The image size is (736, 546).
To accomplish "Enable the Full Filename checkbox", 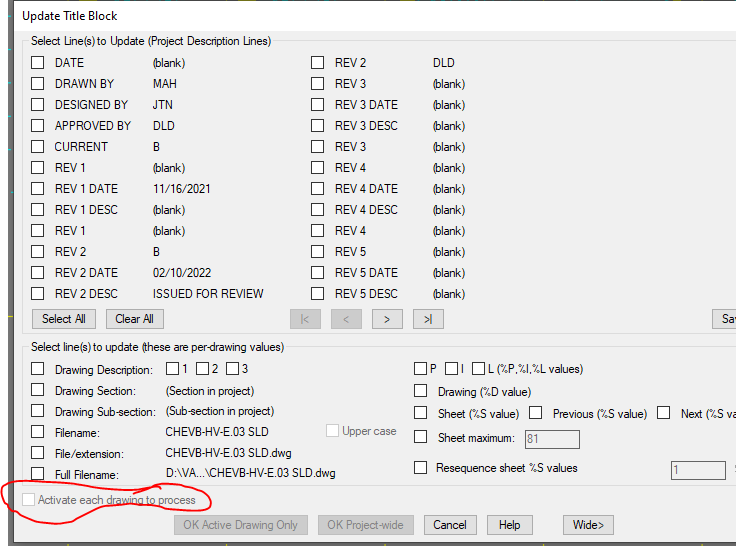I will click(x=38, y=473).
